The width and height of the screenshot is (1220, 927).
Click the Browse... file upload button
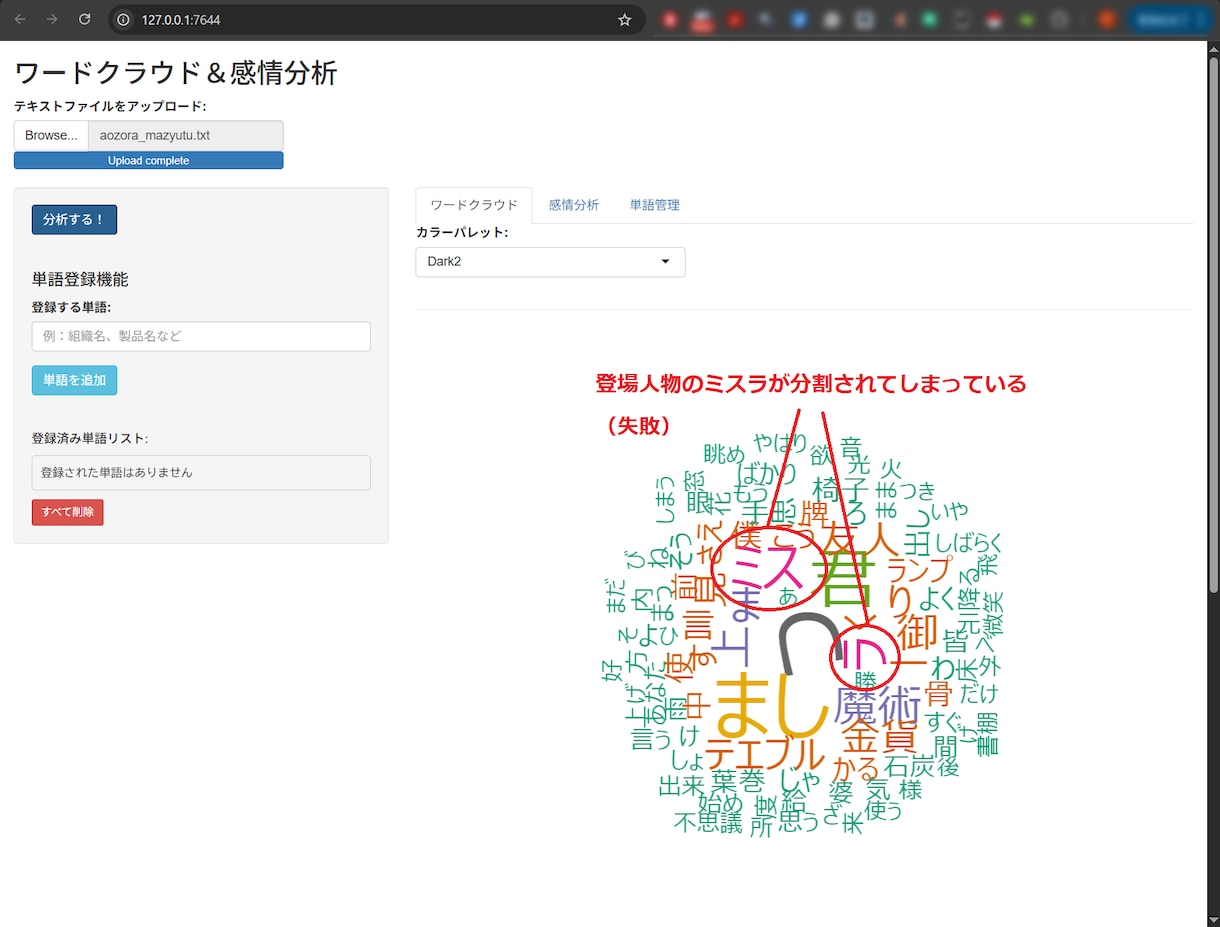(51, 135)
